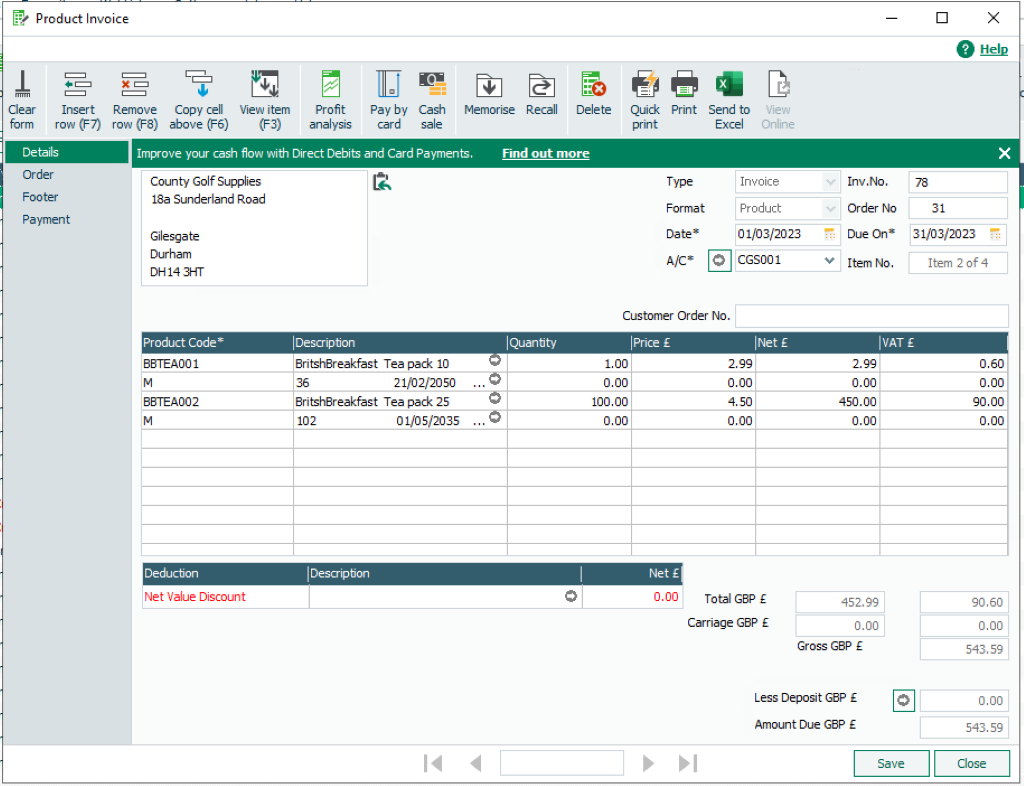Open the Less Deposit arrow button

904,700
